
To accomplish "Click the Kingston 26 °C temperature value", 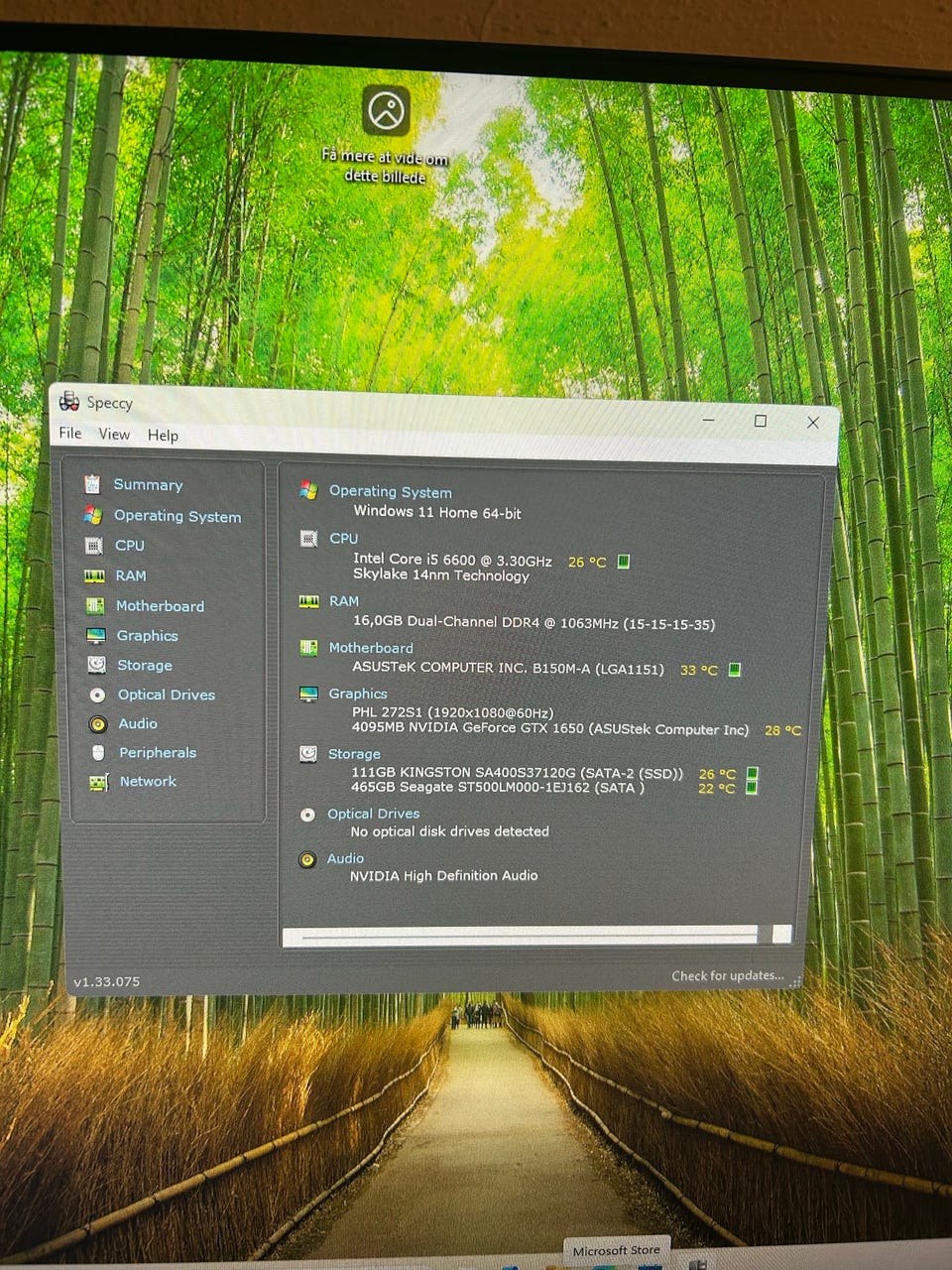I will coord(717,774).
